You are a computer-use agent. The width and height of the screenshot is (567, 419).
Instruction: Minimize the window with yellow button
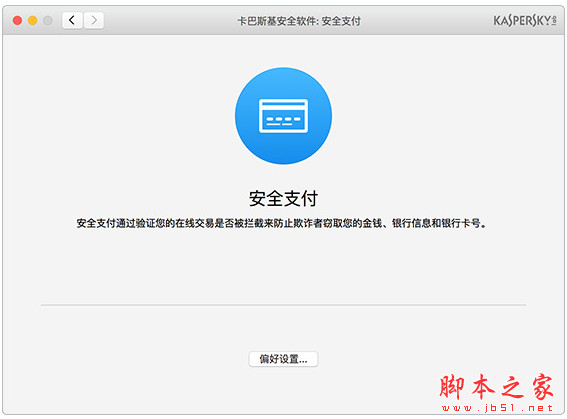tap(33, 21)
